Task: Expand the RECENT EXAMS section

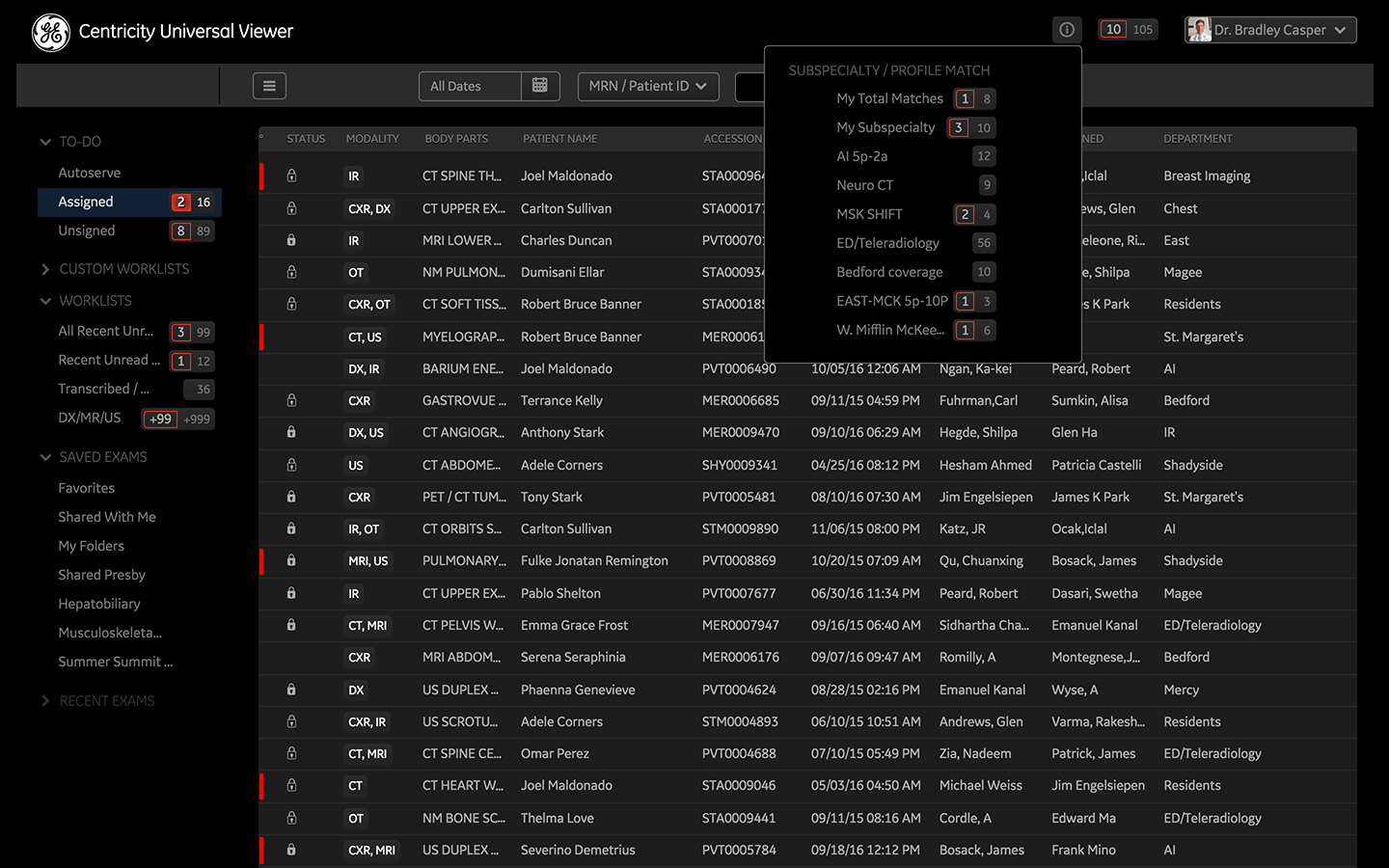Action: [x=45, y=701]
